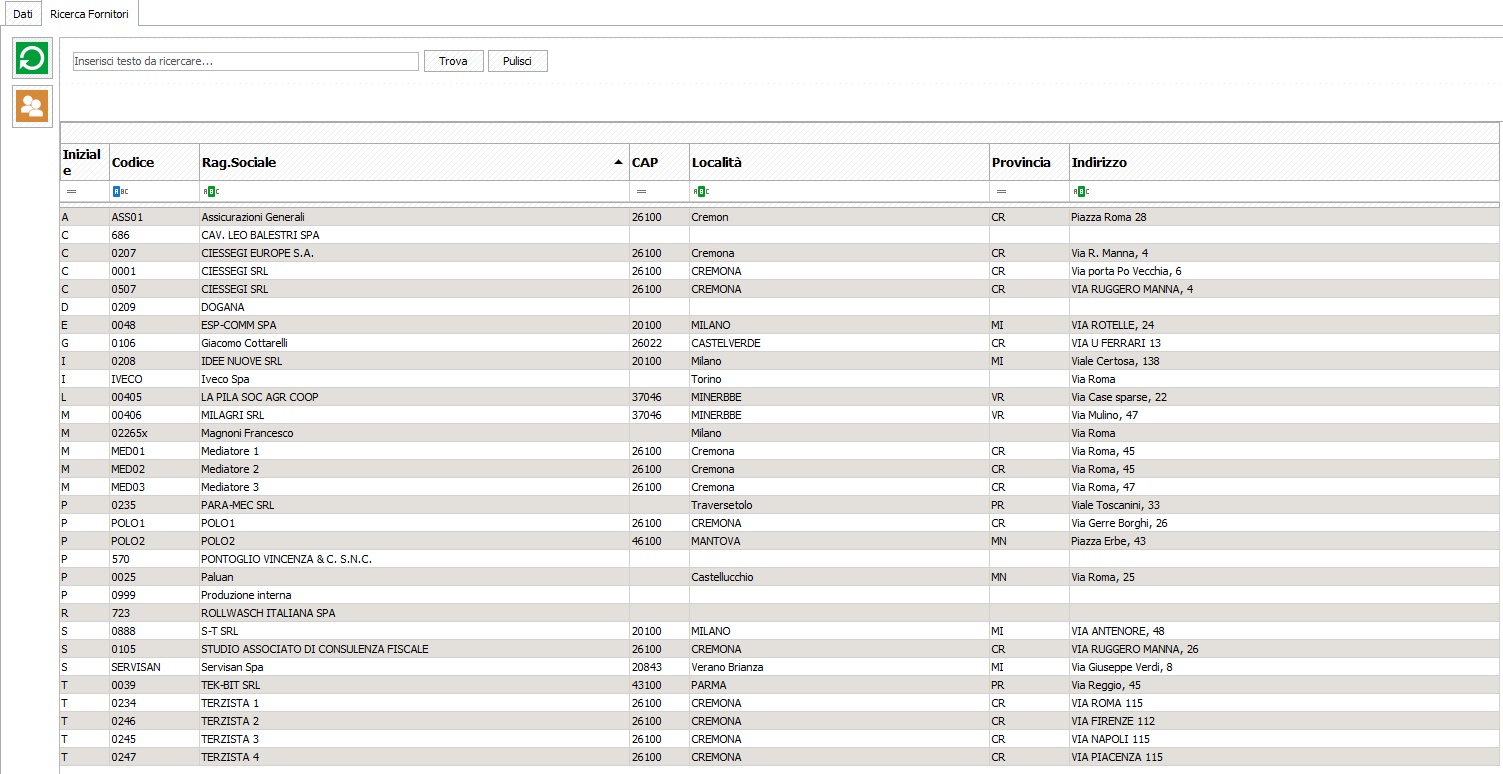Select the Assicurazioni Generali row
The height and width of the screenshot is (774, 1503).
click(x=780, y=217)
